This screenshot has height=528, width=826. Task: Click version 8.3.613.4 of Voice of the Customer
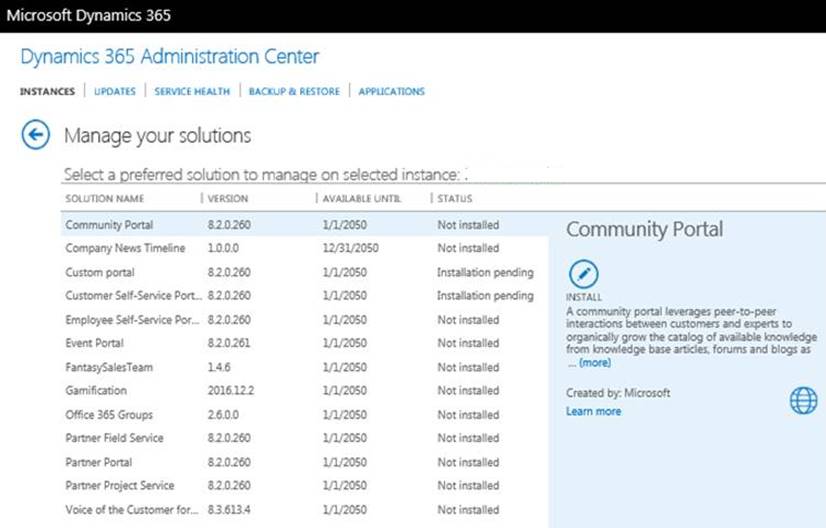(229, 510)
